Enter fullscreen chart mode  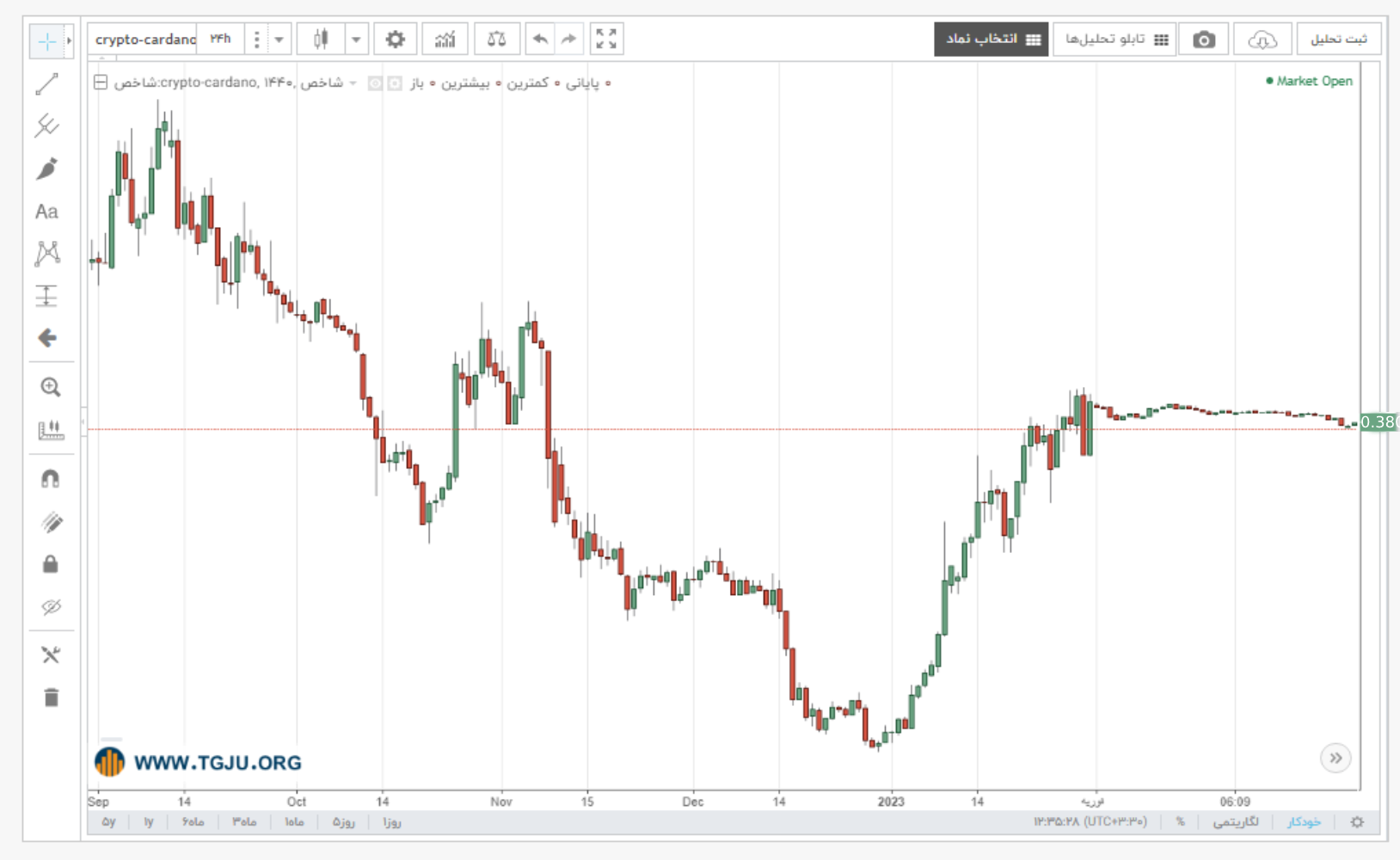tap(606, 40)
